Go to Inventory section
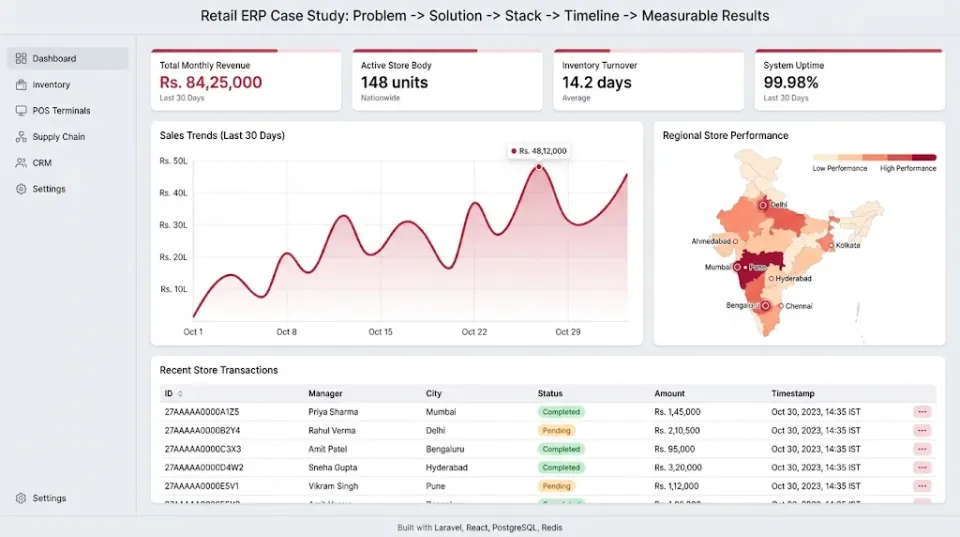This screenshot has height=537, width=960. (x=68, y=84)
